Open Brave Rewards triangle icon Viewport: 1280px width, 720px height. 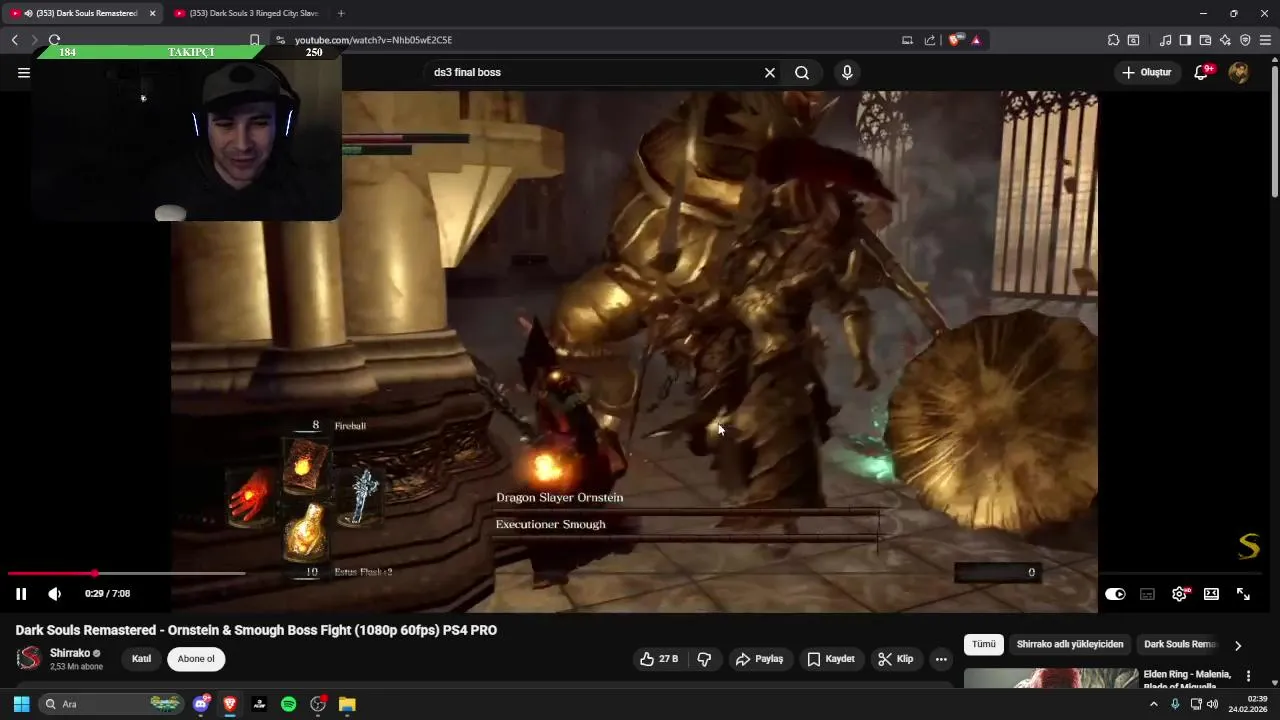(976, 40)
